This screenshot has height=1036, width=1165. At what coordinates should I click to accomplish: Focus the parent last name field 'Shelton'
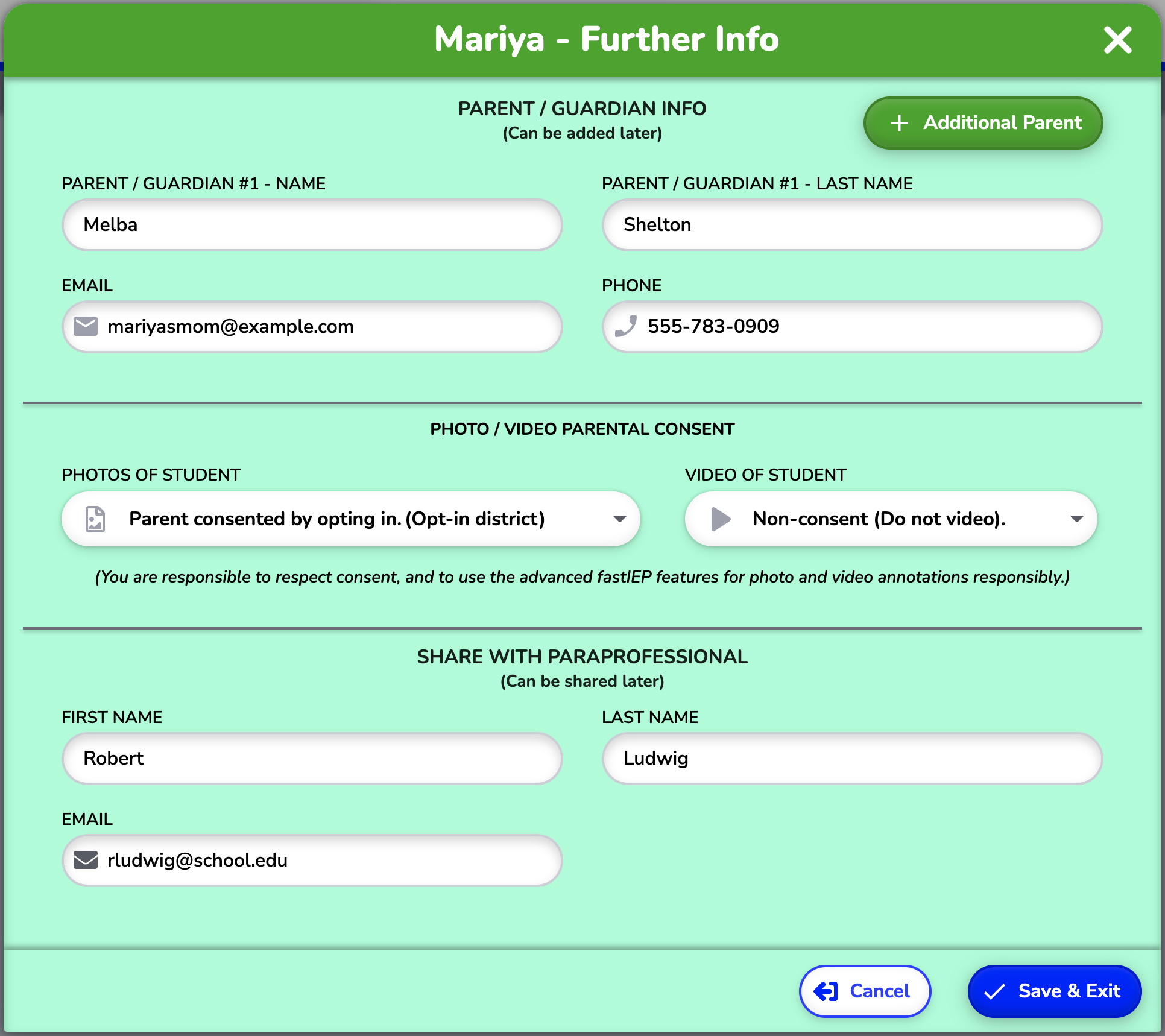tap(853, 225)
